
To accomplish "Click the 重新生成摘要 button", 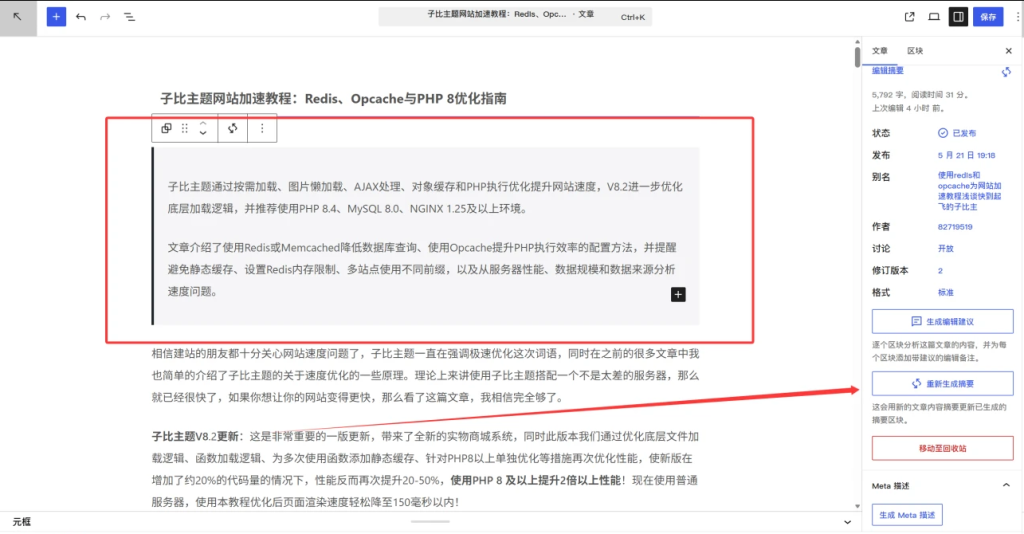I will pyautogui.click(x=942, y=384).
